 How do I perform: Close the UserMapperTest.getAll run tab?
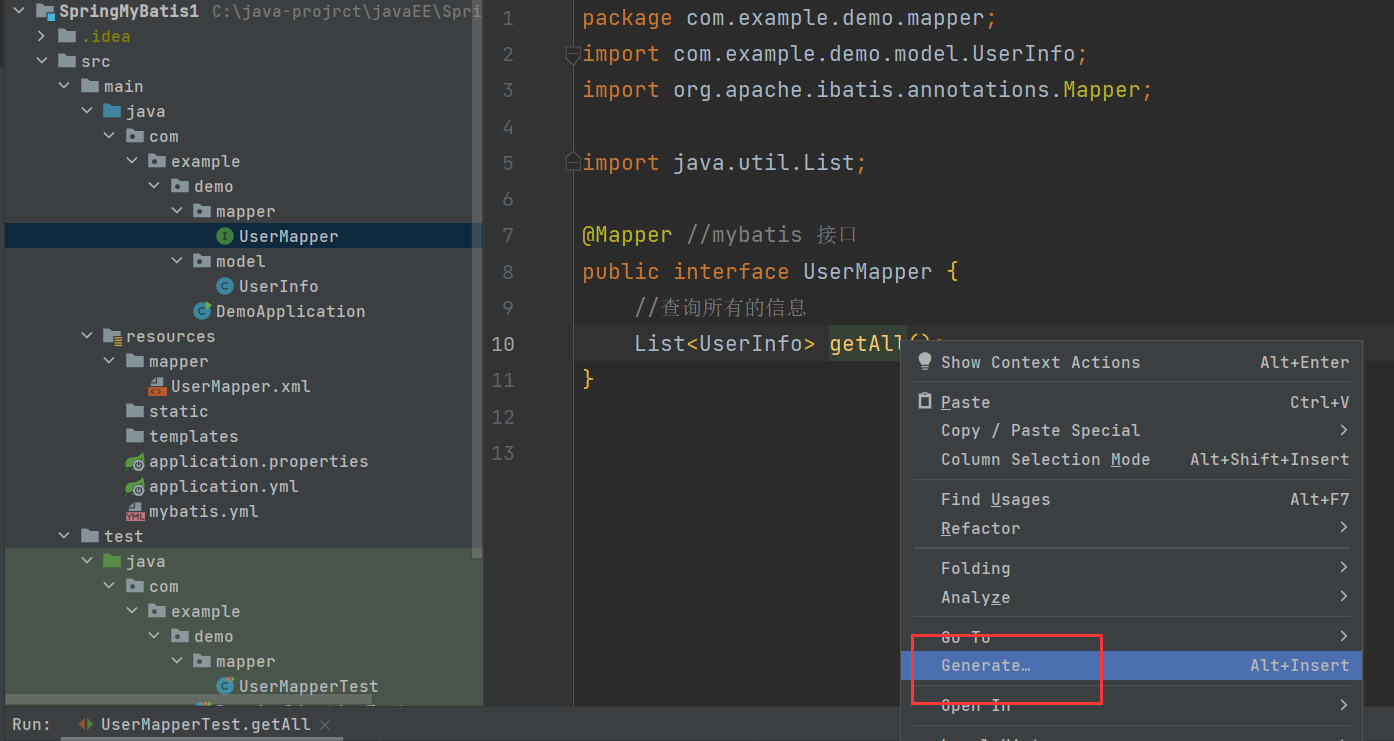click(325, 724)
